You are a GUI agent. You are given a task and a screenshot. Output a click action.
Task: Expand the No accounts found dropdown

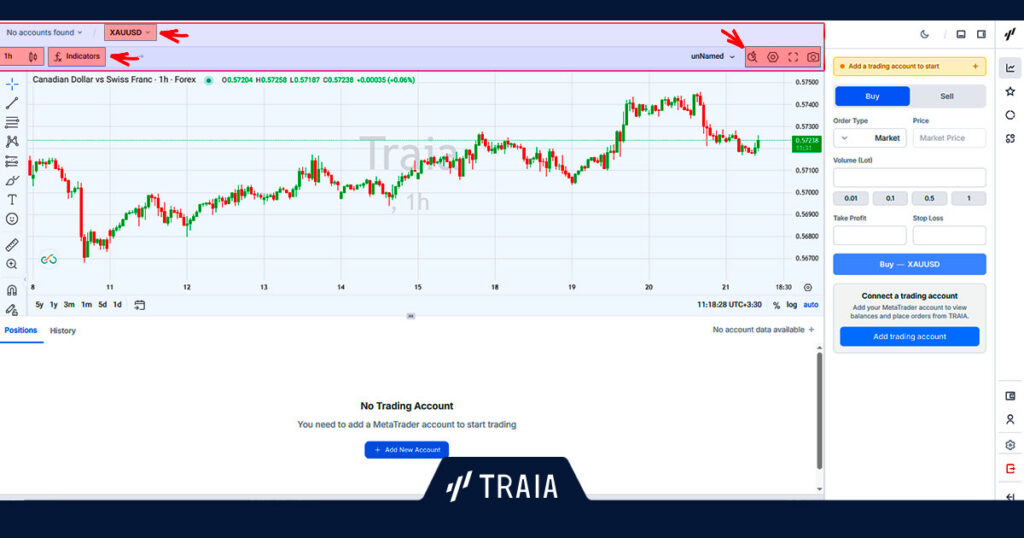coord(44,32)
